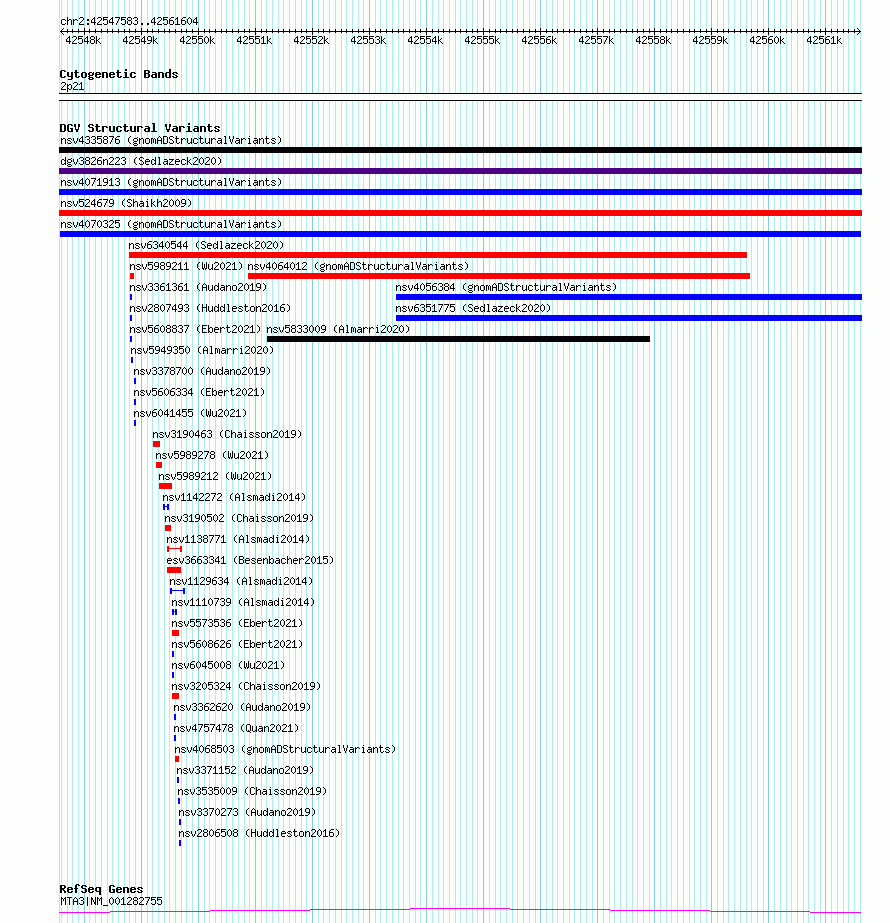Screen dimensions: 890x923
Task: Click the nsv5989211 (Wu2021) label
Action: (186, 266)
